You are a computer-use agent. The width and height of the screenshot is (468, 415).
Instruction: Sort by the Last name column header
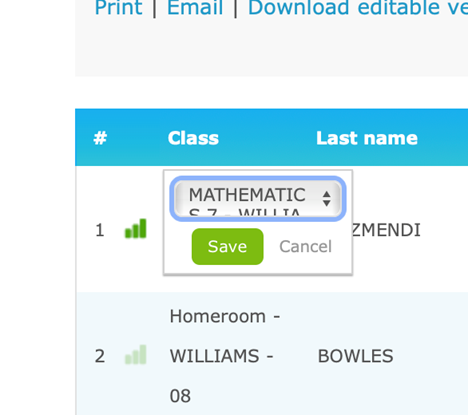(367, 138)
